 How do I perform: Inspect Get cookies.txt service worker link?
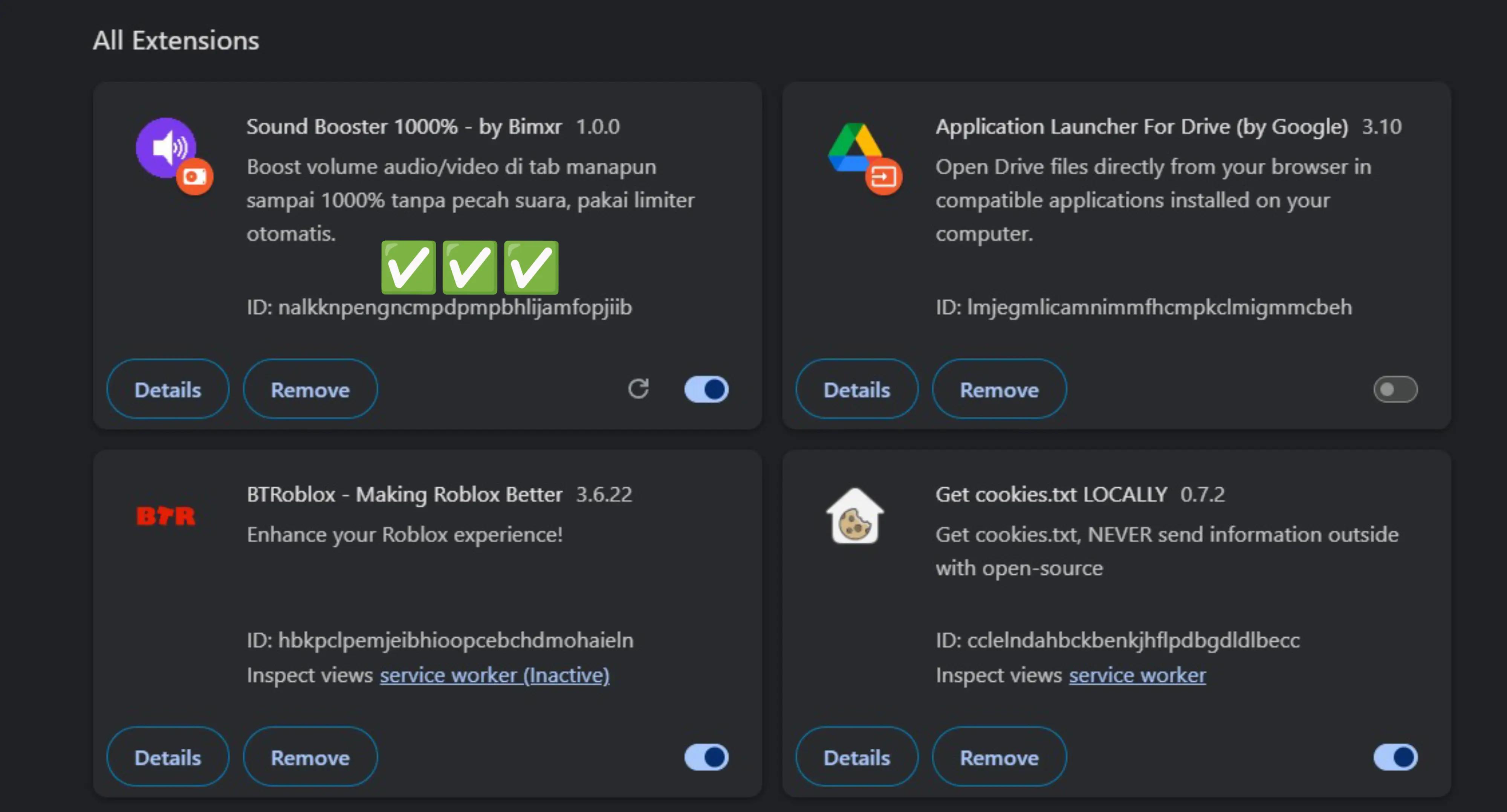[1137, 675]
